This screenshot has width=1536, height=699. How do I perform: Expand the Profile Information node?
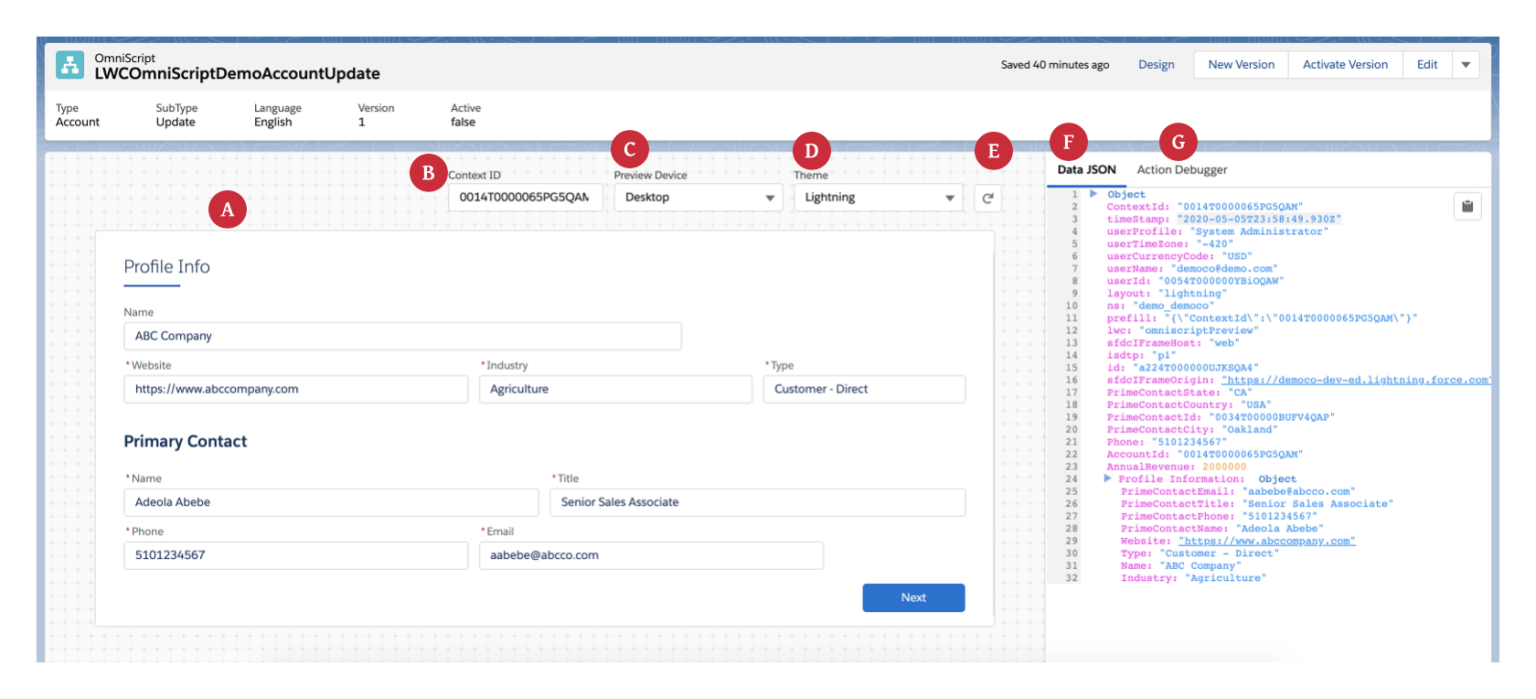[x=1106, y=478]
